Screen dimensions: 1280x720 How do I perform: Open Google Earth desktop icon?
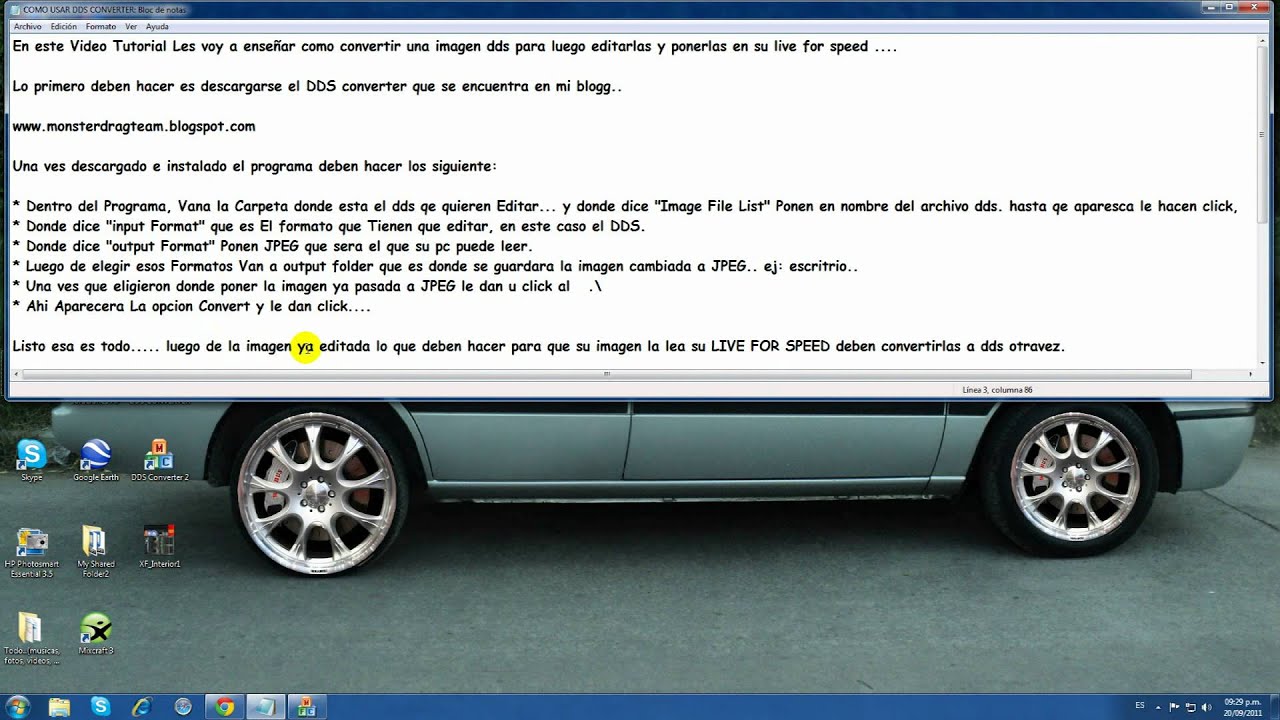(96, 460)
